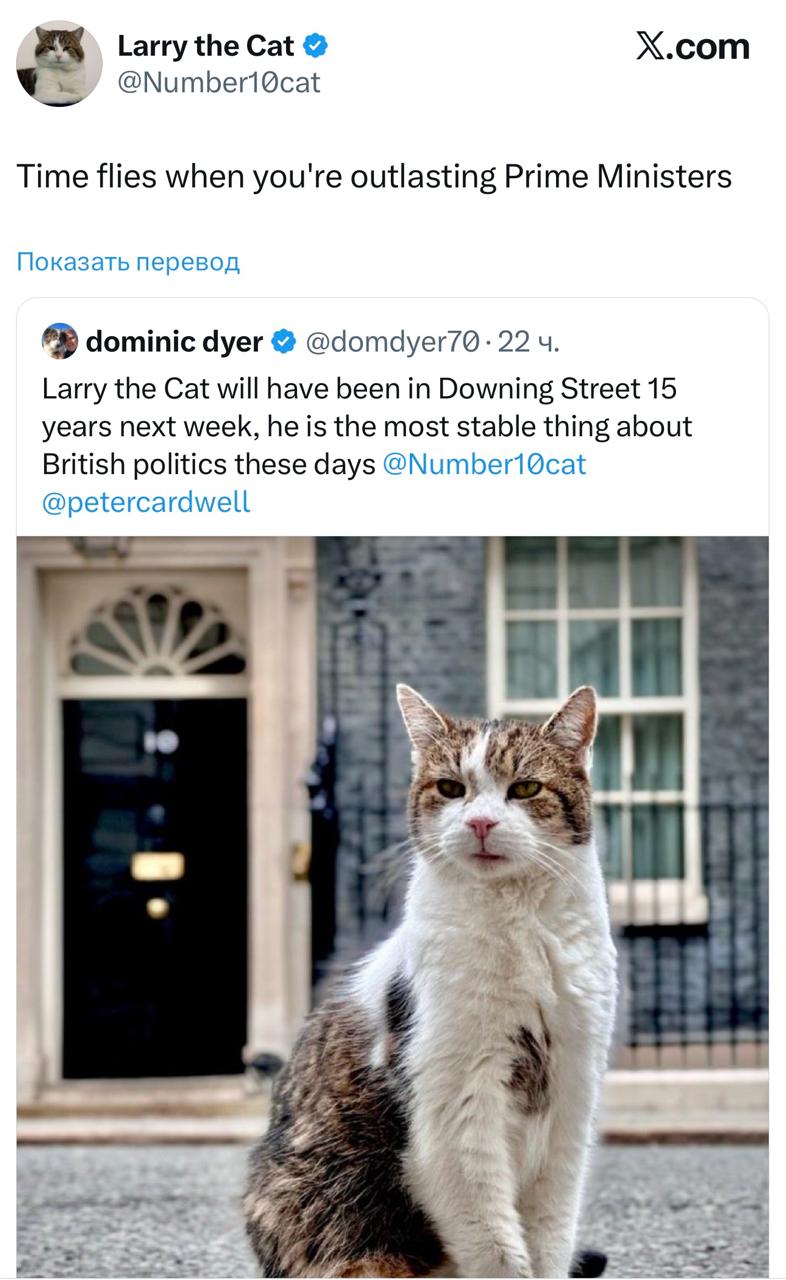Click the @domdyer70 handle
786x1280 pixels.
pos(392,342)
